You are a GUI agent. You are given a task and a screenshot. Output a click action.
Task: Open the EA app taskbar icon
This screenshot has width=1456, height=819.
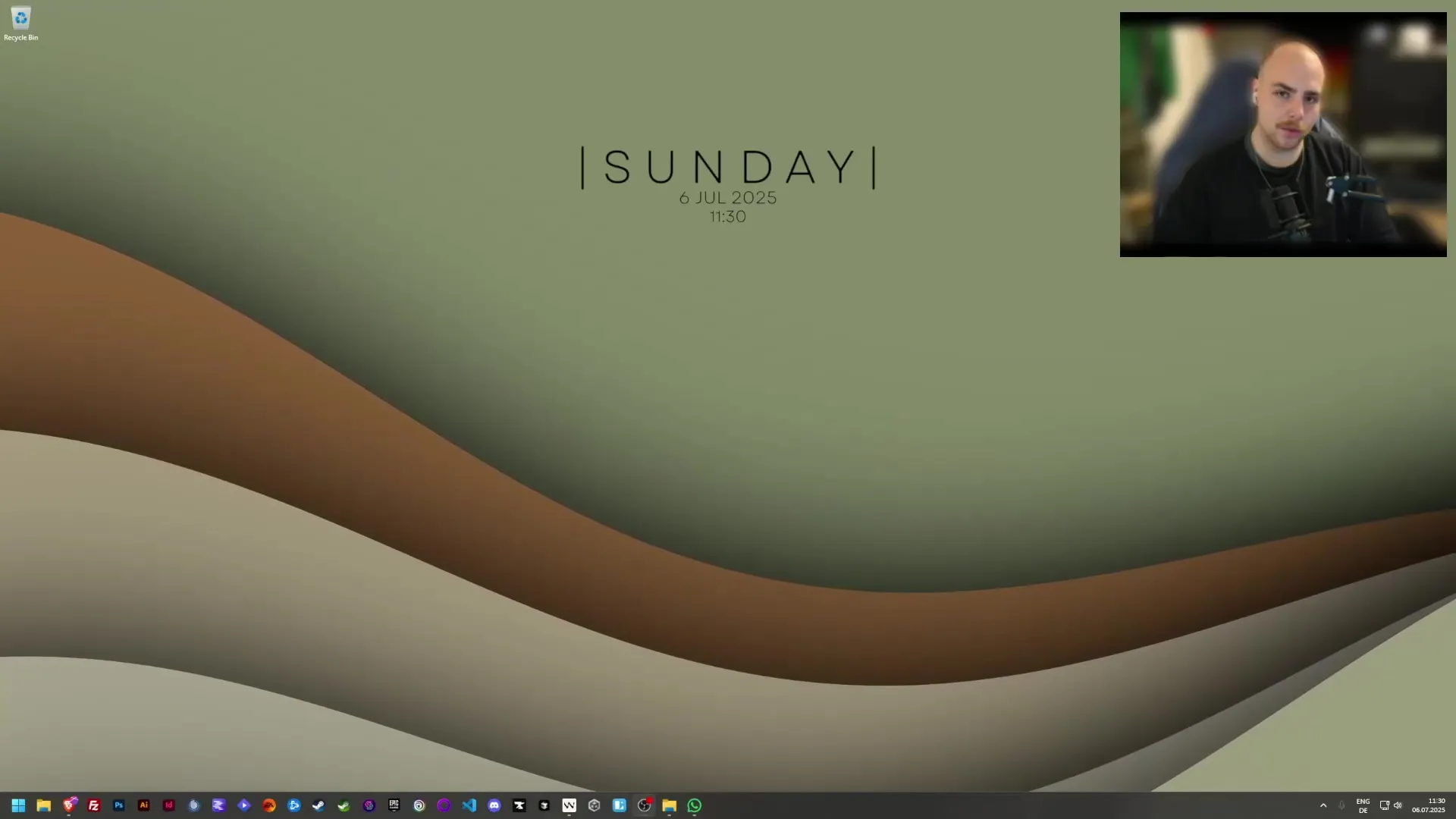coord(269,805)
